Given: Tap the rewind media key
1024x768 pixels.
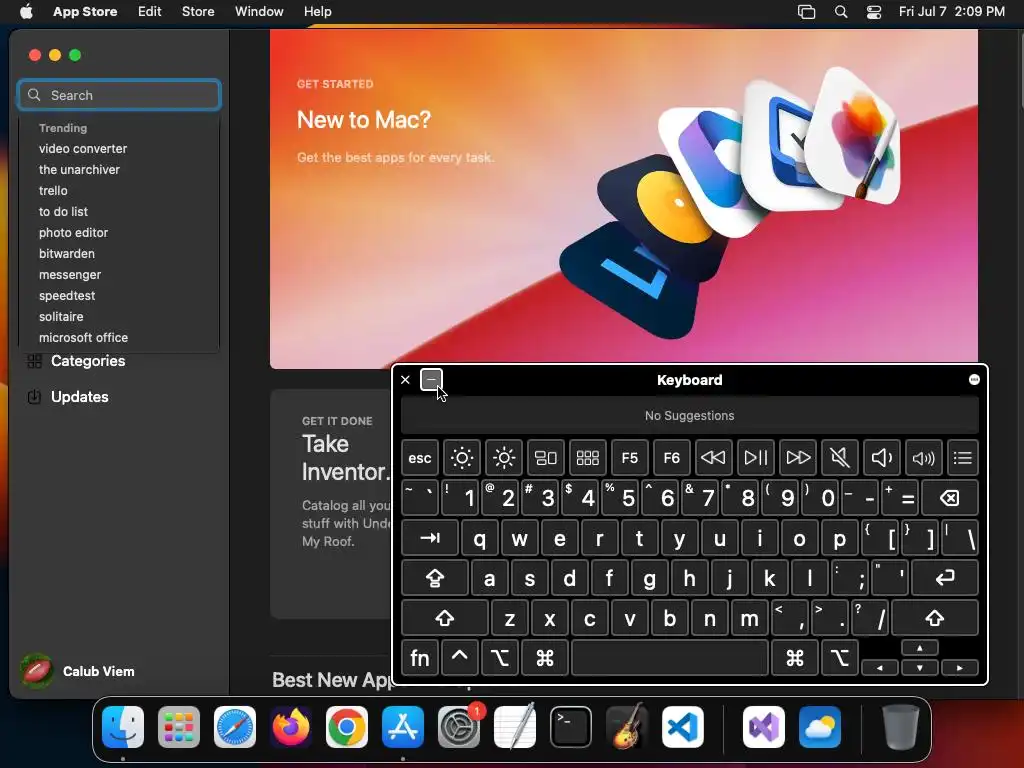Looking at the screenshot, I should coord(713,458).
